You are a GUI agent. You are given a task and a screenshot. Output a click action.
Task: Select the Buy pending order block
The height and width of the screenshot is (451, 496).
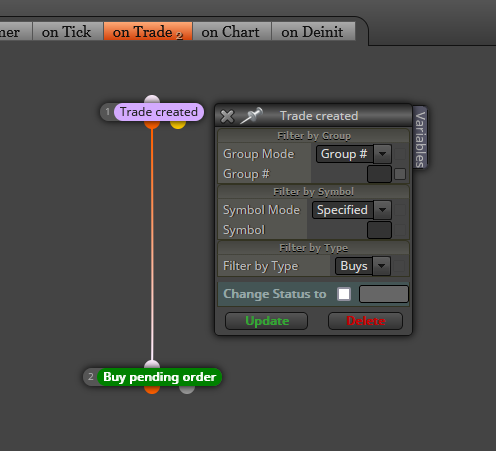[x=159, y=377]
